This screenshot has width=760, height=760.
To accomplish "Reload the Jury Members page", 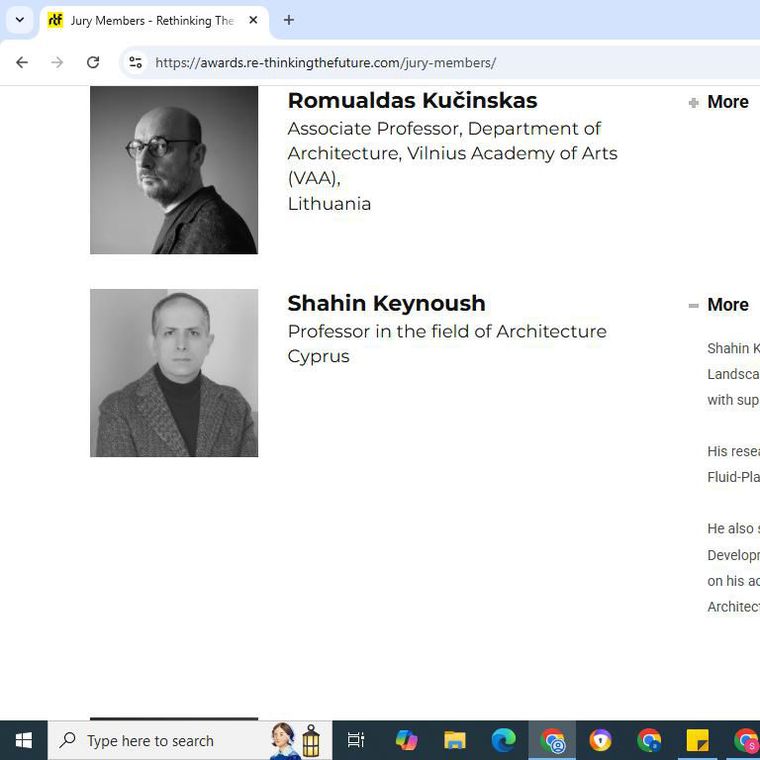I will pyautogui.click(x=93, y=62).
